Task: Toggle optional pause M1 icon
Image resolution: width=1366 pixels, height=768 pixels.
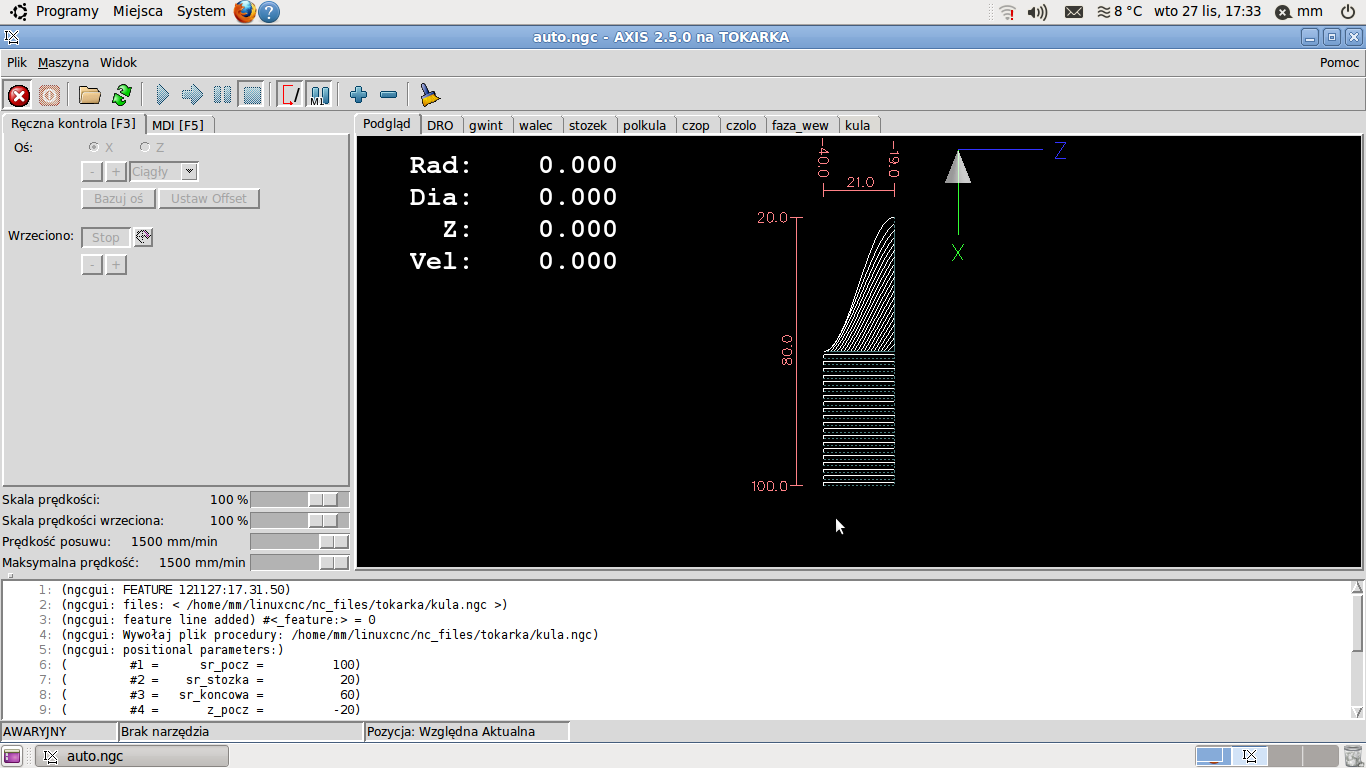Action: tap(319, 95)
